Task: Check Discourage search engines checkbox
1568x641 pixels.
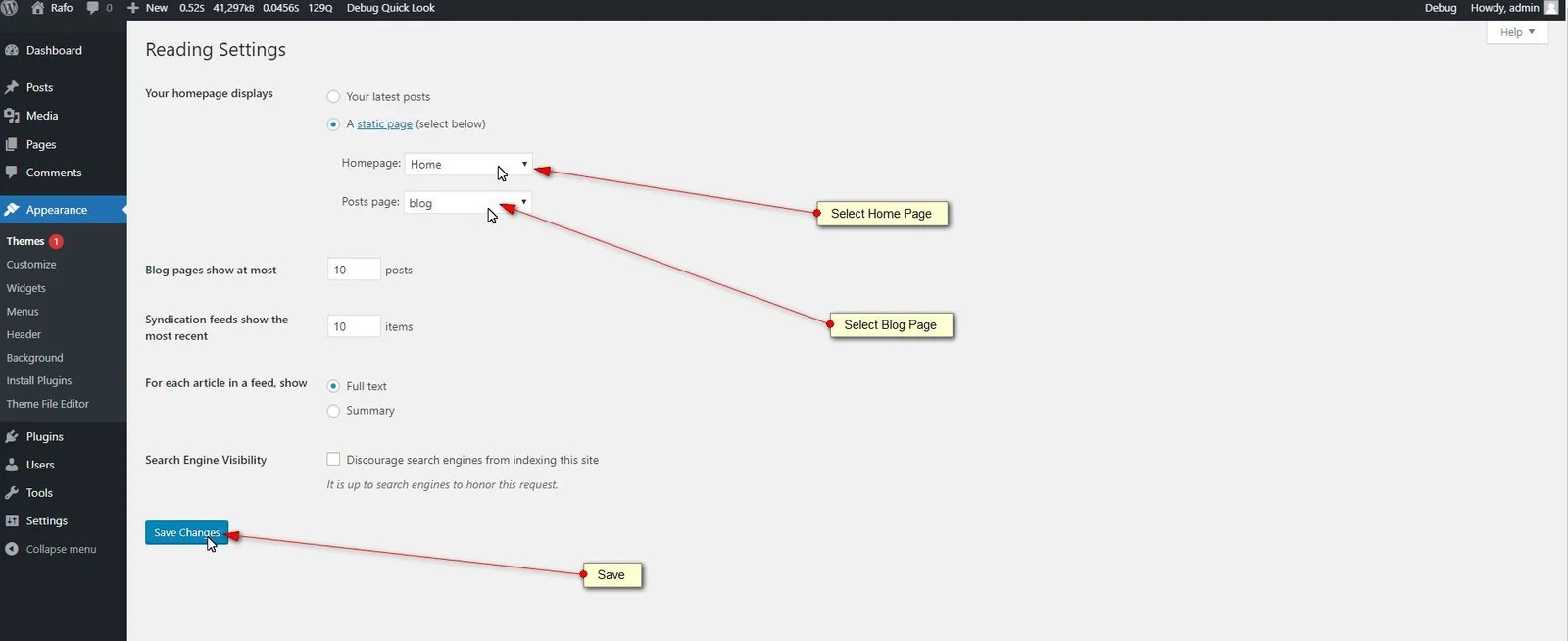Action: point(333,459)
